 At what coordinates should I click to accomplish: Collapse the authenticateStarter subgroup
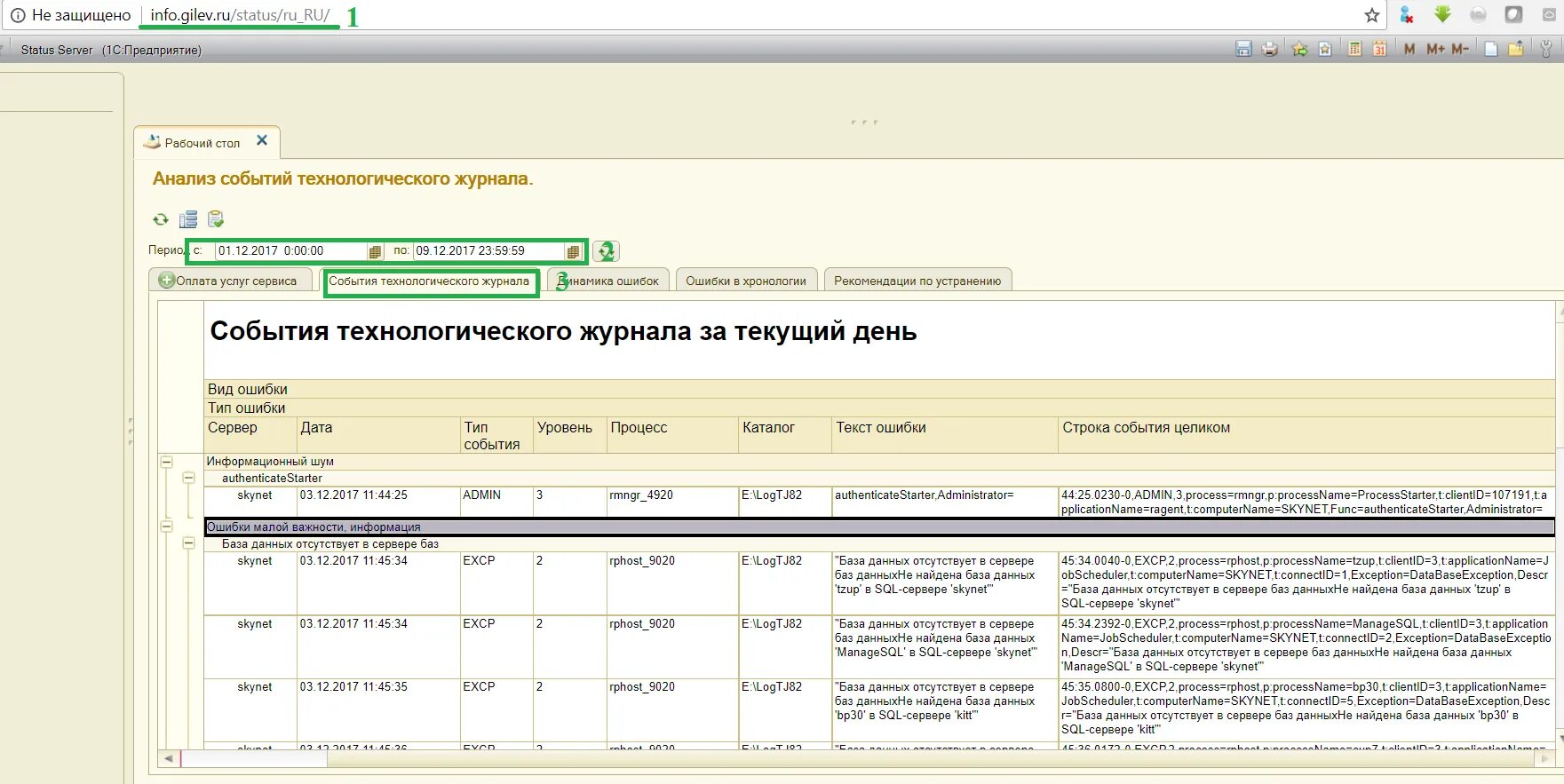(188, 478)
